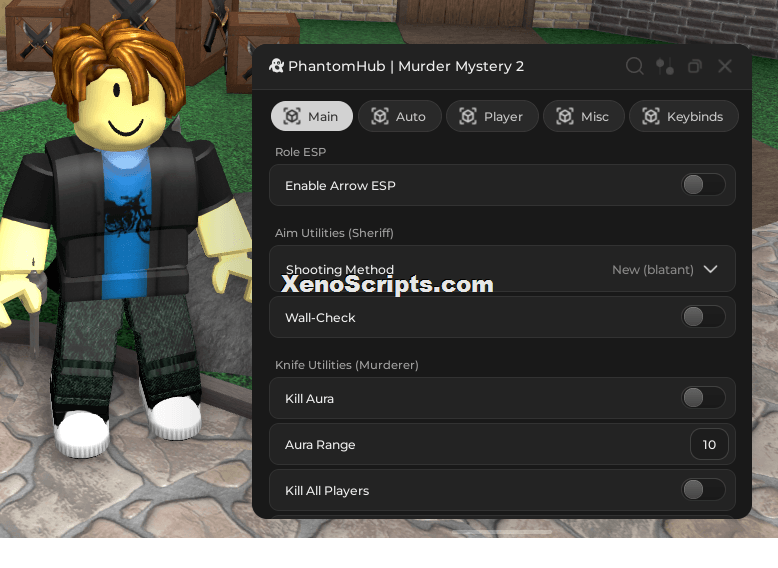Switch to the Main tab
This screenshot has width=778, height=568.
click(312, 117)
